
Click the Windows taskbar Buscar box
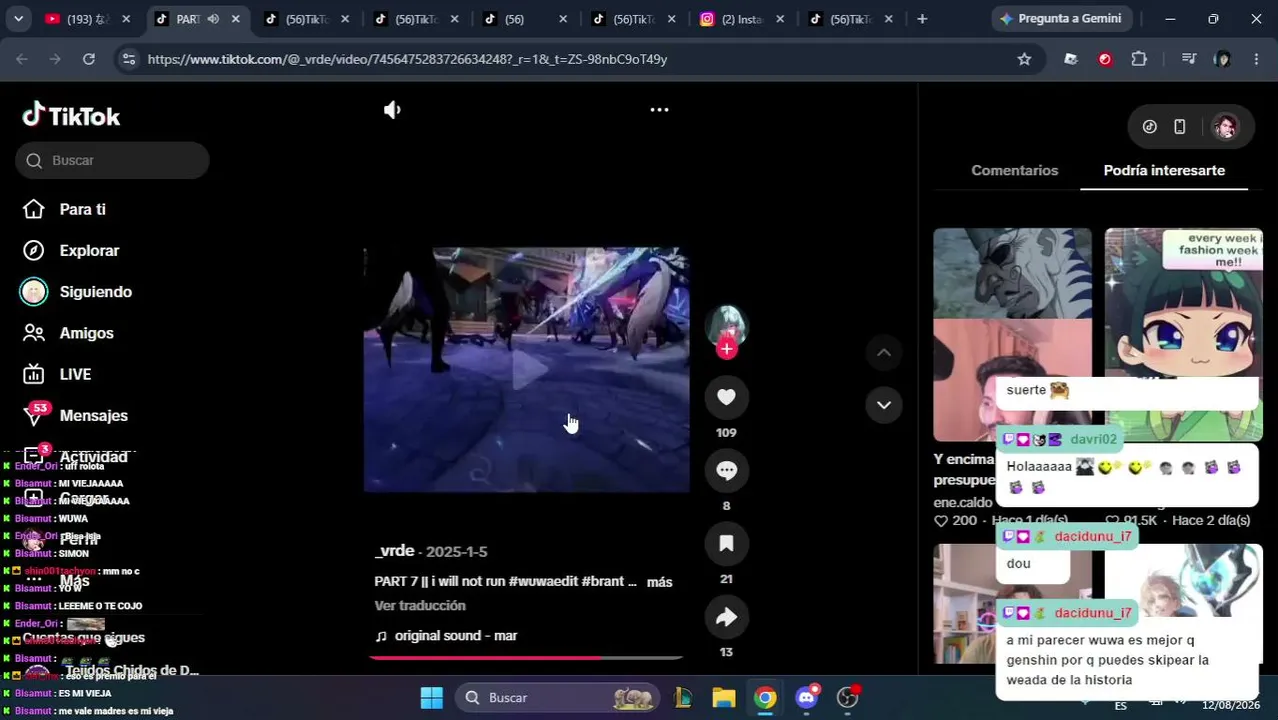558,697
